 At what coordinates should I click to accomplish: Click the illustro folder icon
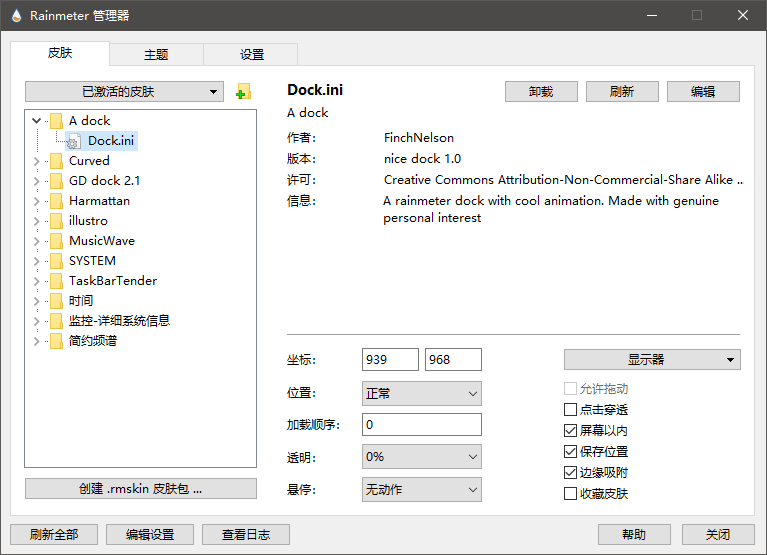[x=56, y=221]
